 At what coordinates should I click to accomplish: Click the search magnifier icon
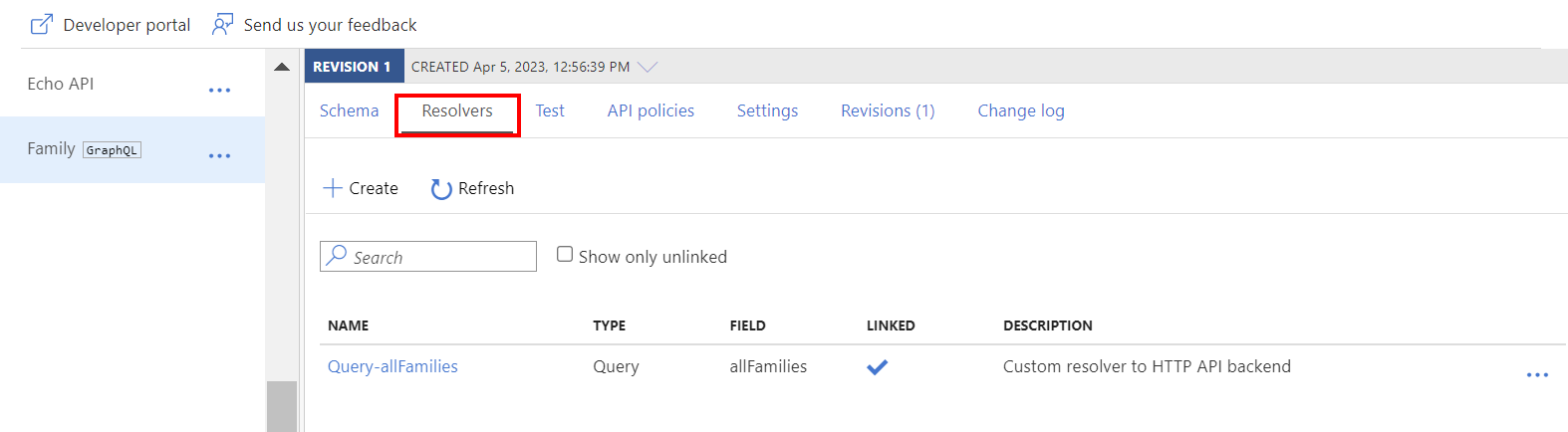(337, 256)
